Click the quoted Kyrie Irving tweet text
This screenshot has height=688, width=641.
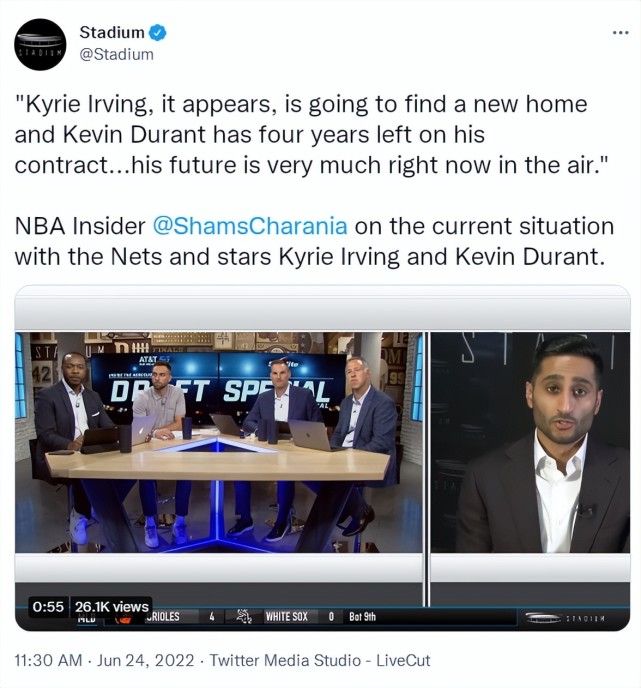[312, 135]
